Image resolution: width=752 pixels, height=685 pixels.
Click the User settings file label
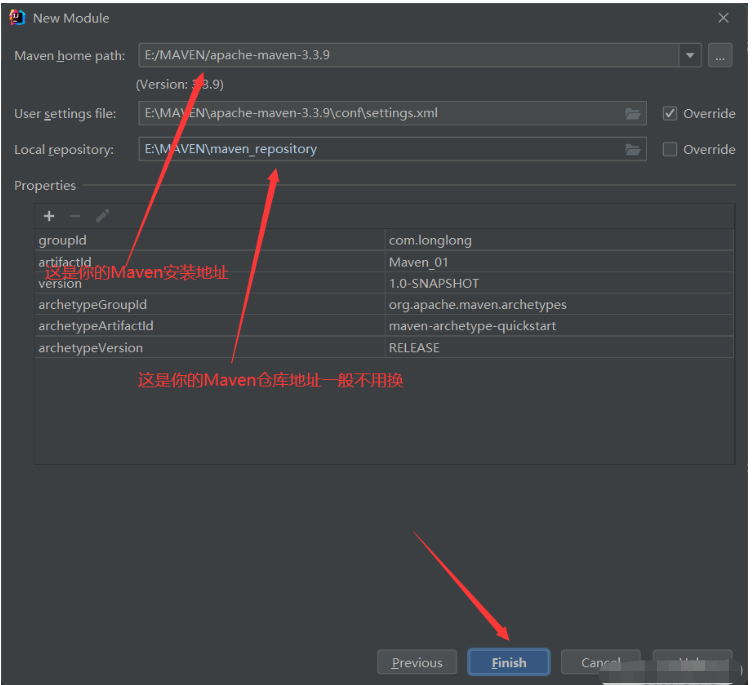[x=65, y=114]
